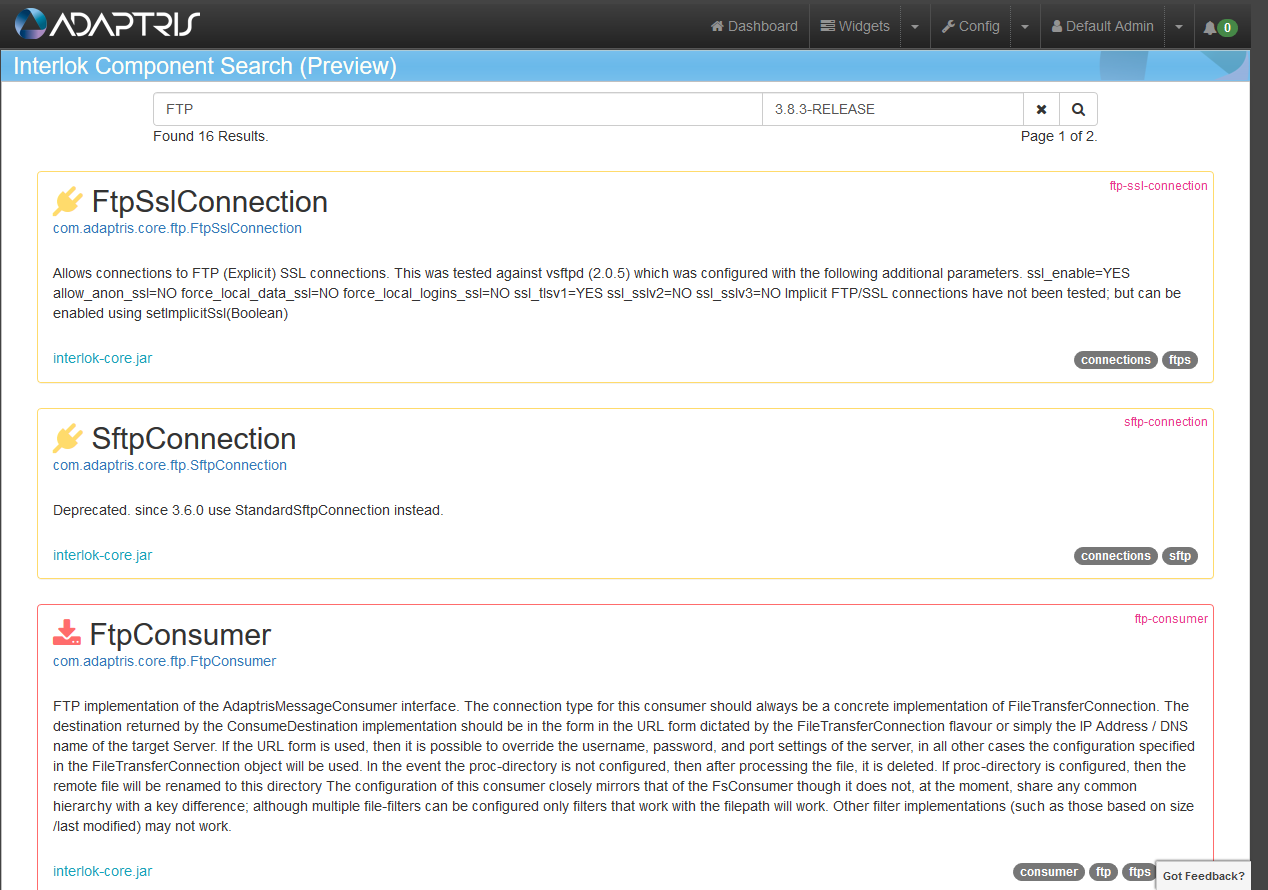Clear the search with the X button

tap(1041, 109)
